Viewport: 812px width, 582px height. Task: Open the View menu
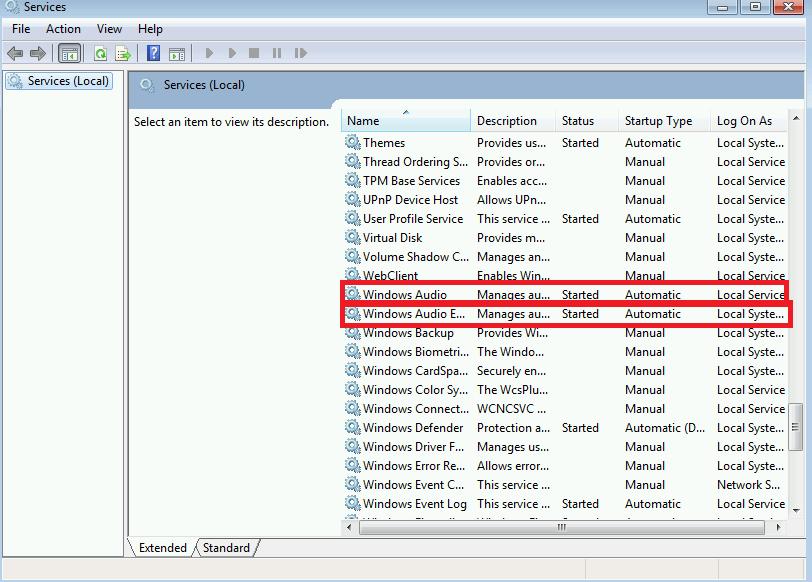(x=109, y=29)
